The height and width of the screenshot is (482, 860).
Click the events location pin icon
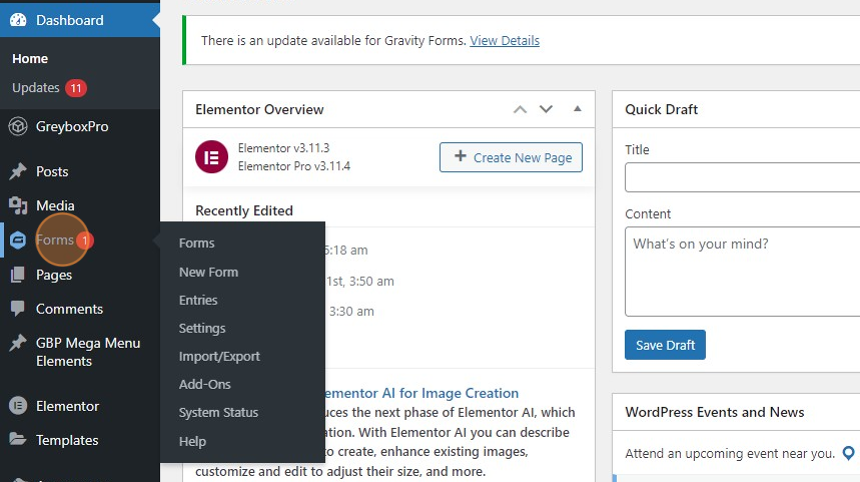[848, 453]
